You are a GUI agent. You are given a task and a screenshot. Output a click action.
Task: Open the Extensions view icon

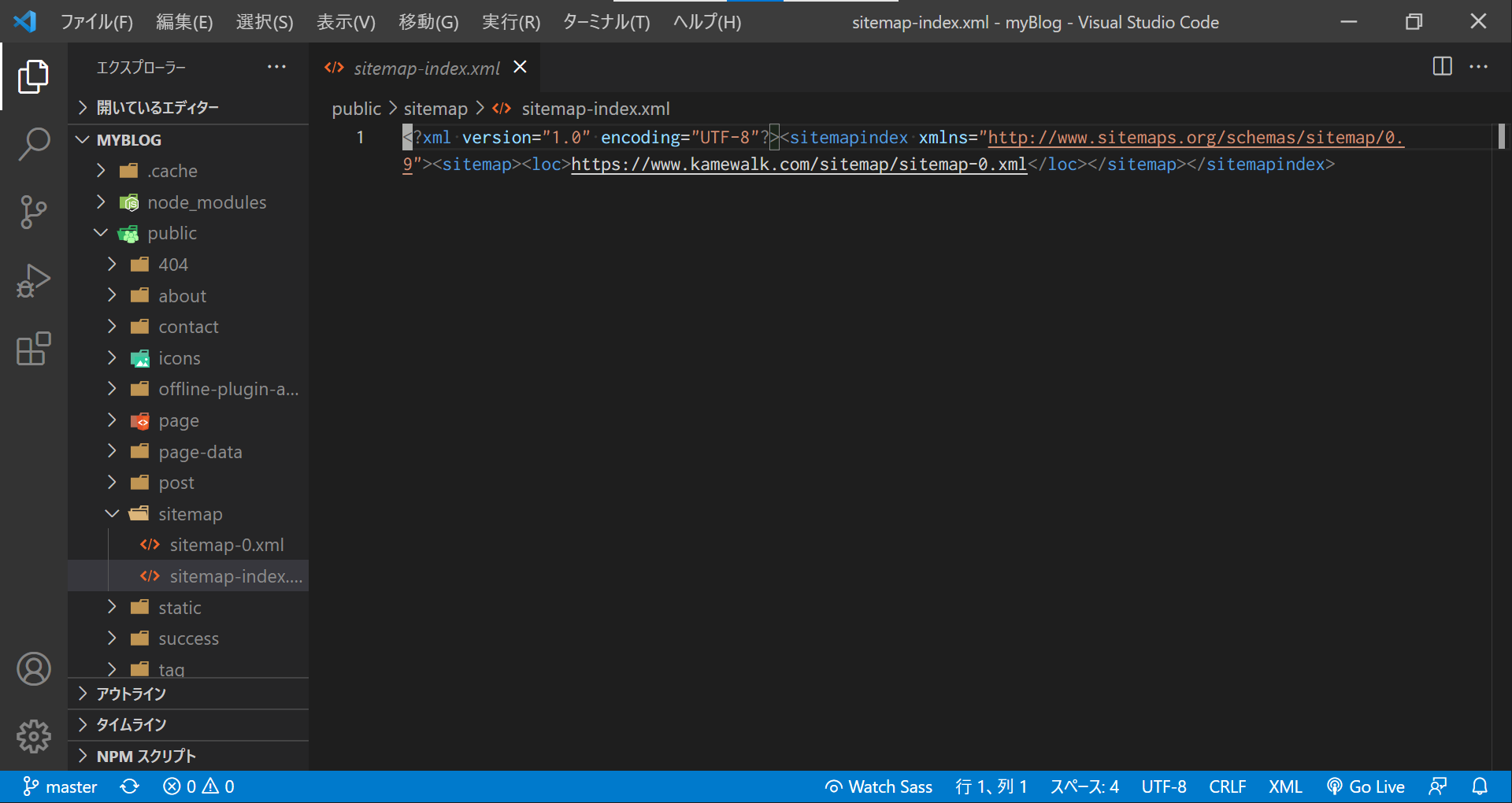33,348
